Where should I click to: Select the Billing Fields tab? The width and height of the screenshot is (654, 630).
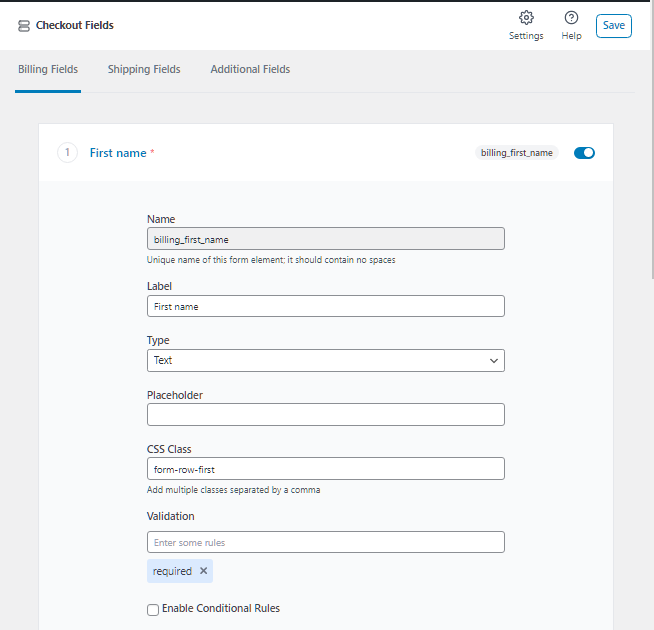(x=48, y=70)
